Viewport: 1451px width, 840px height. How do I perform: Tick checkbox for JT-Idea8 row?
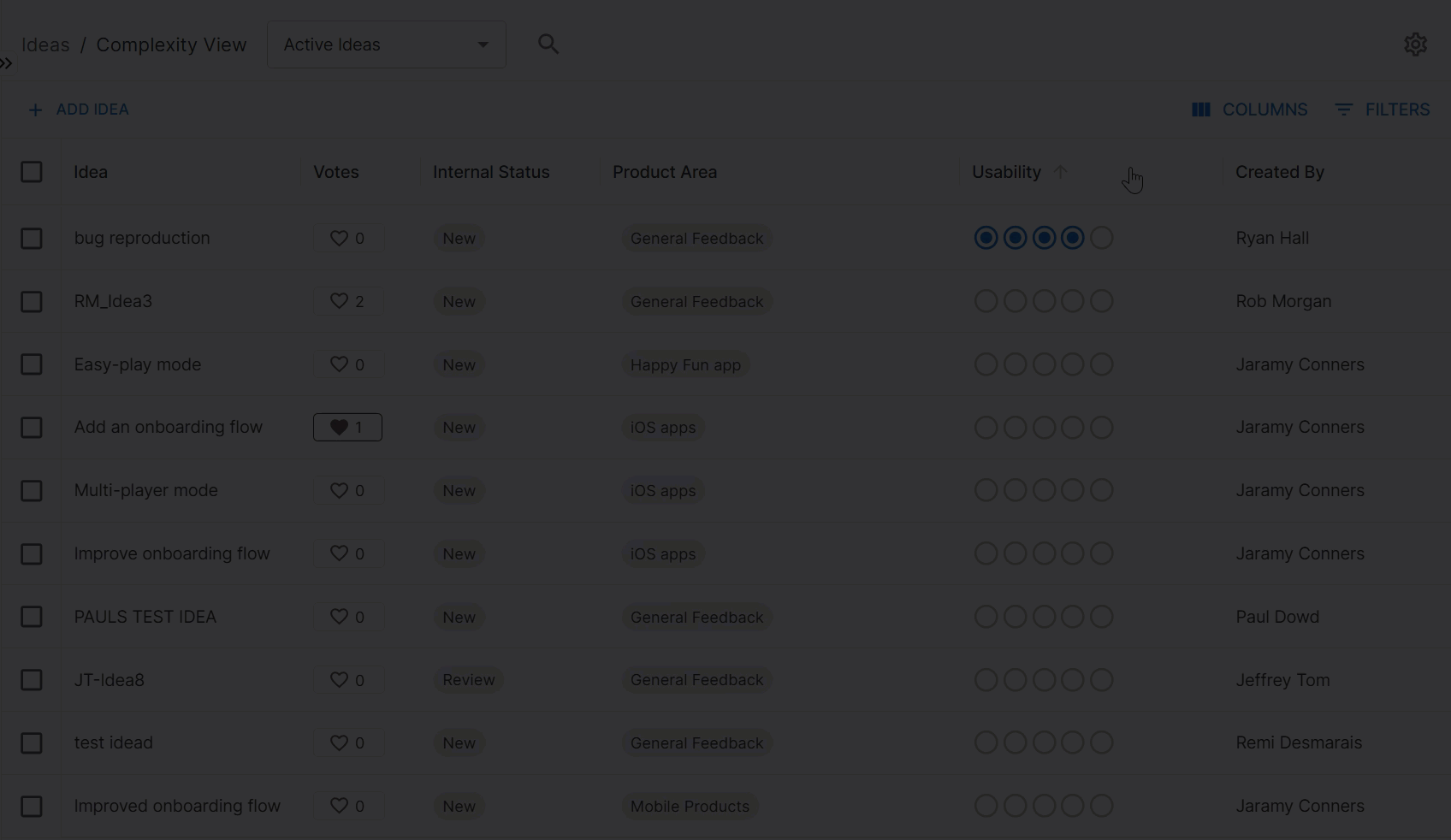tap(32, 680)
